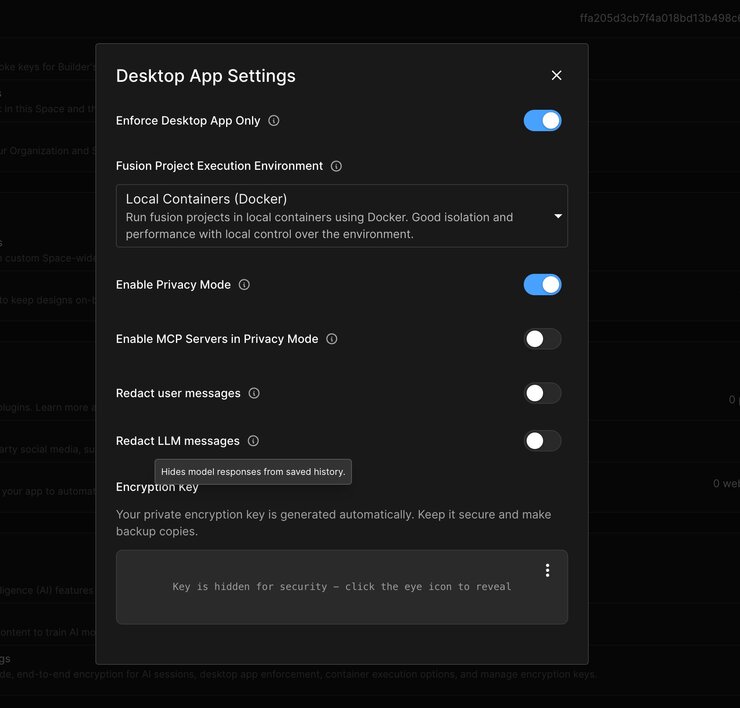Screen dimensions: 740x708
Task: Click the Redact LLM messages info icon
Action: tap(253, 441)
